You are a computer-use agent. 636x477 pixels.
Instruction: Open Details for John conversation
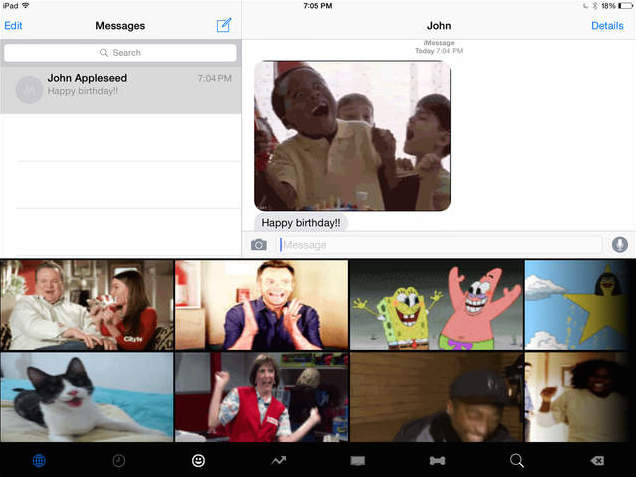tap(607, 26)
